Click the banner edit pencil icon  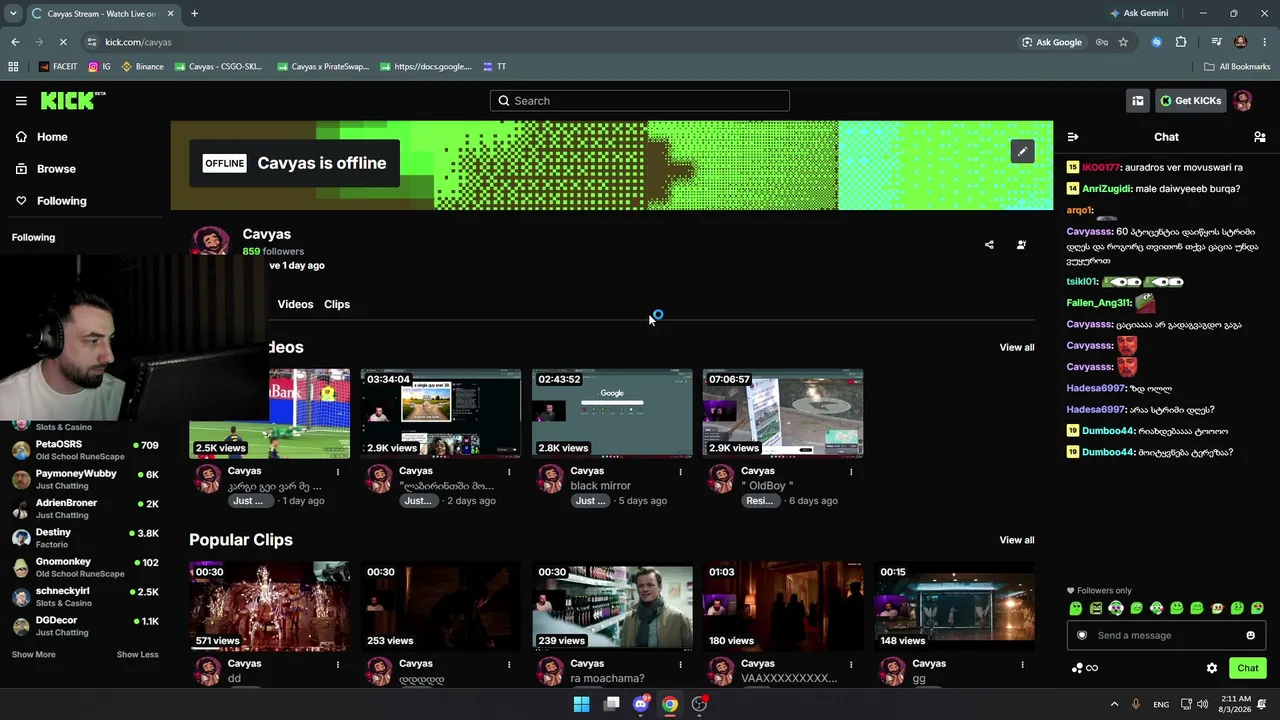pyautogui.click(x=1022, y=151)
